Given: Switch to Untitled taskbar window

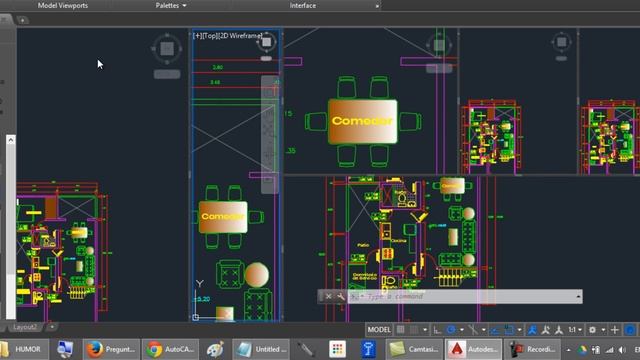Looking at the screenshot, I should point(262,349).
